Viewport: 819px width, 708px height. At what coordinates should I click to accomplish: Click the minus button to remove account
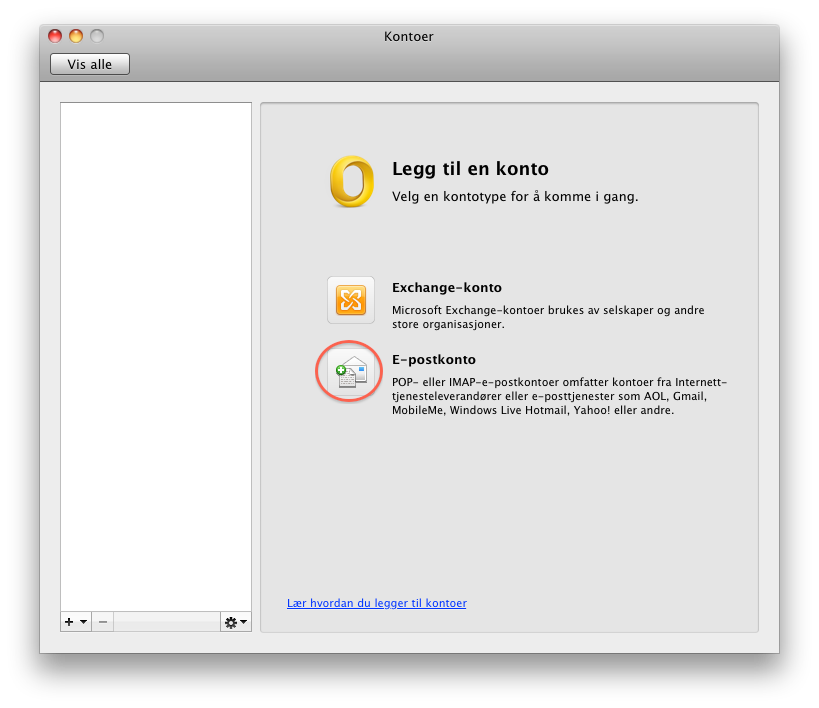[103, 622]
